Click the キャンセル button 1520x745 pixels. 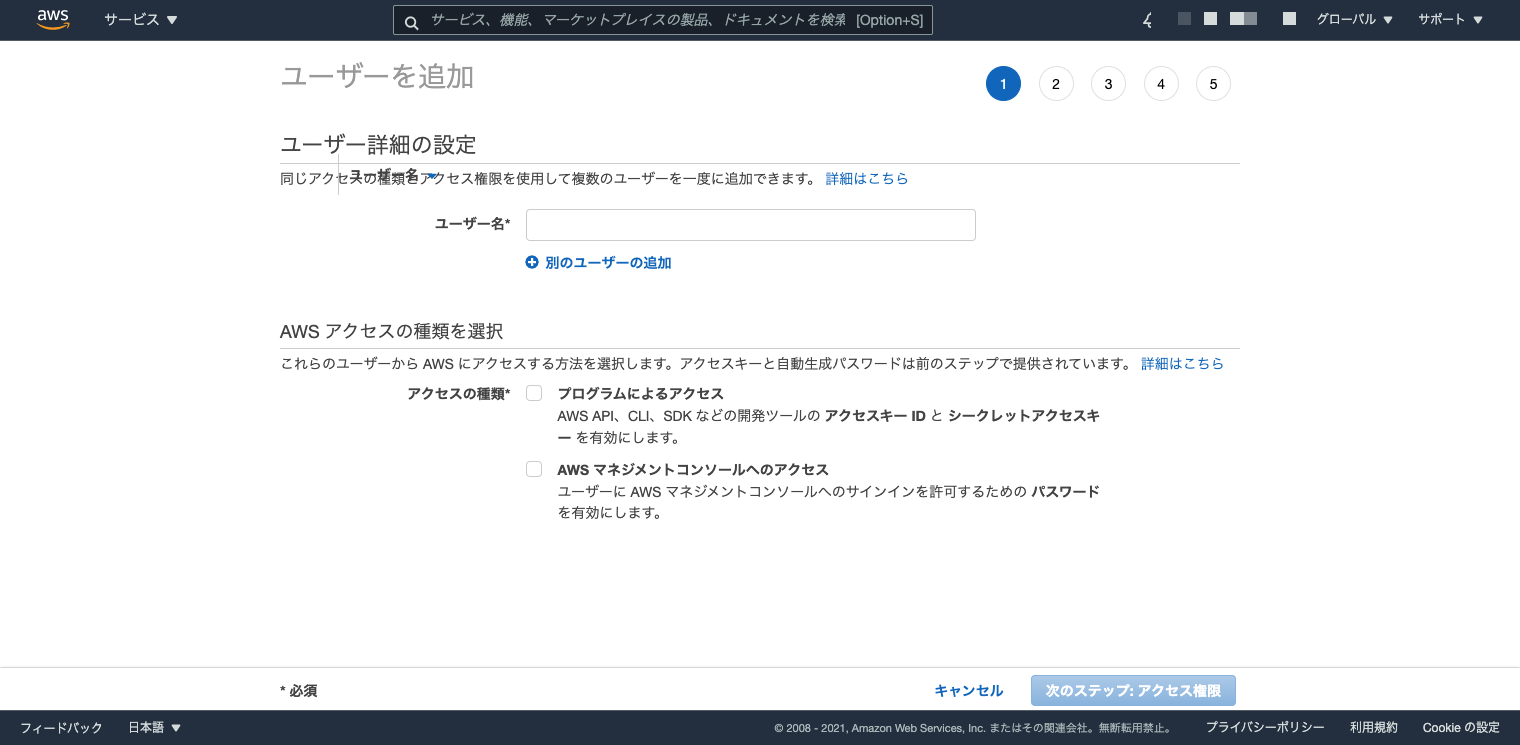click(x=968, y=691)
